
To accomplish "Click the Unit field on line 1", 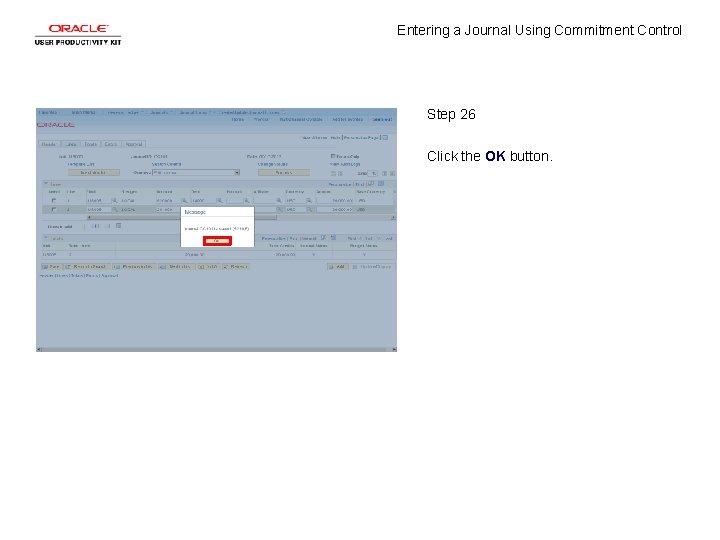I will click(99, 201).
